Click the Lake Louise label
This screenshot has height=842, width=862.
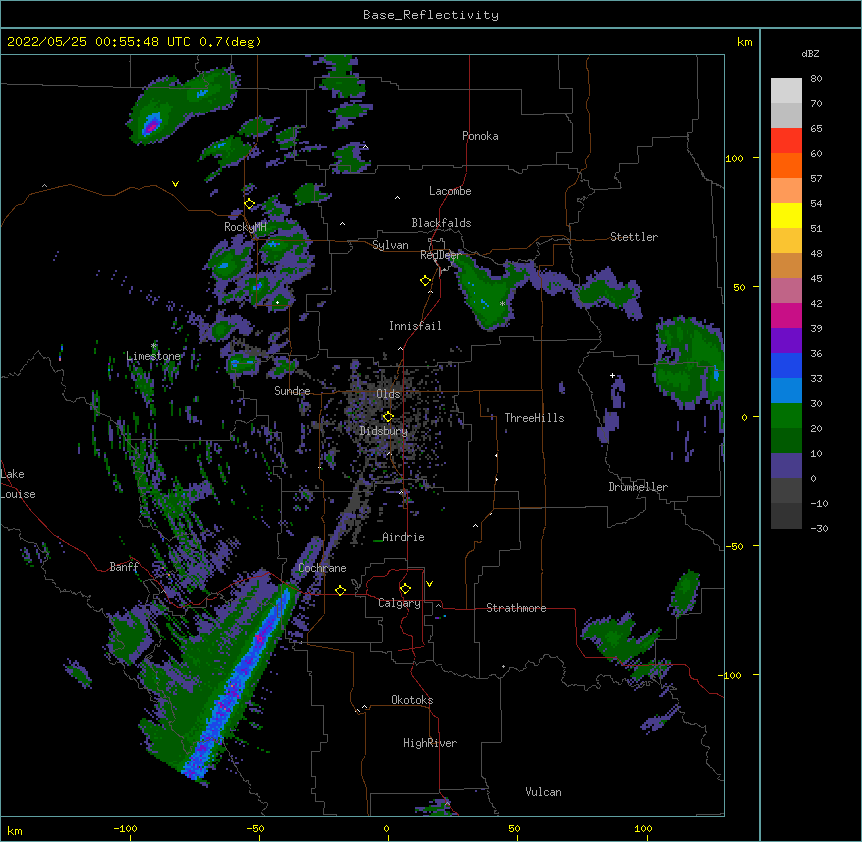18,484
